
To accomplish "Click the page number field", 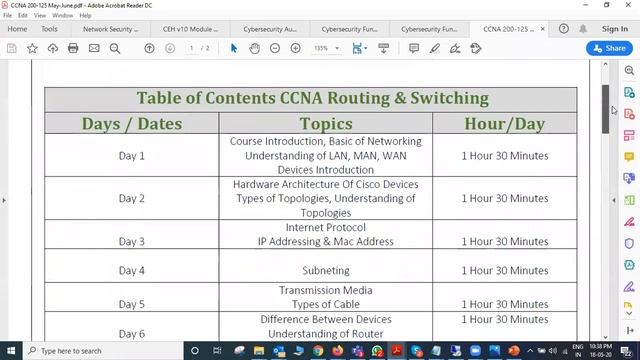I will [x=191, y=48].
